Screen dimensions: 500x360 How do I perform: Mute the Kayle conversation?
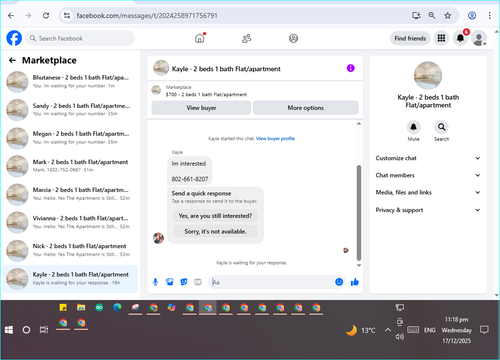413,127
